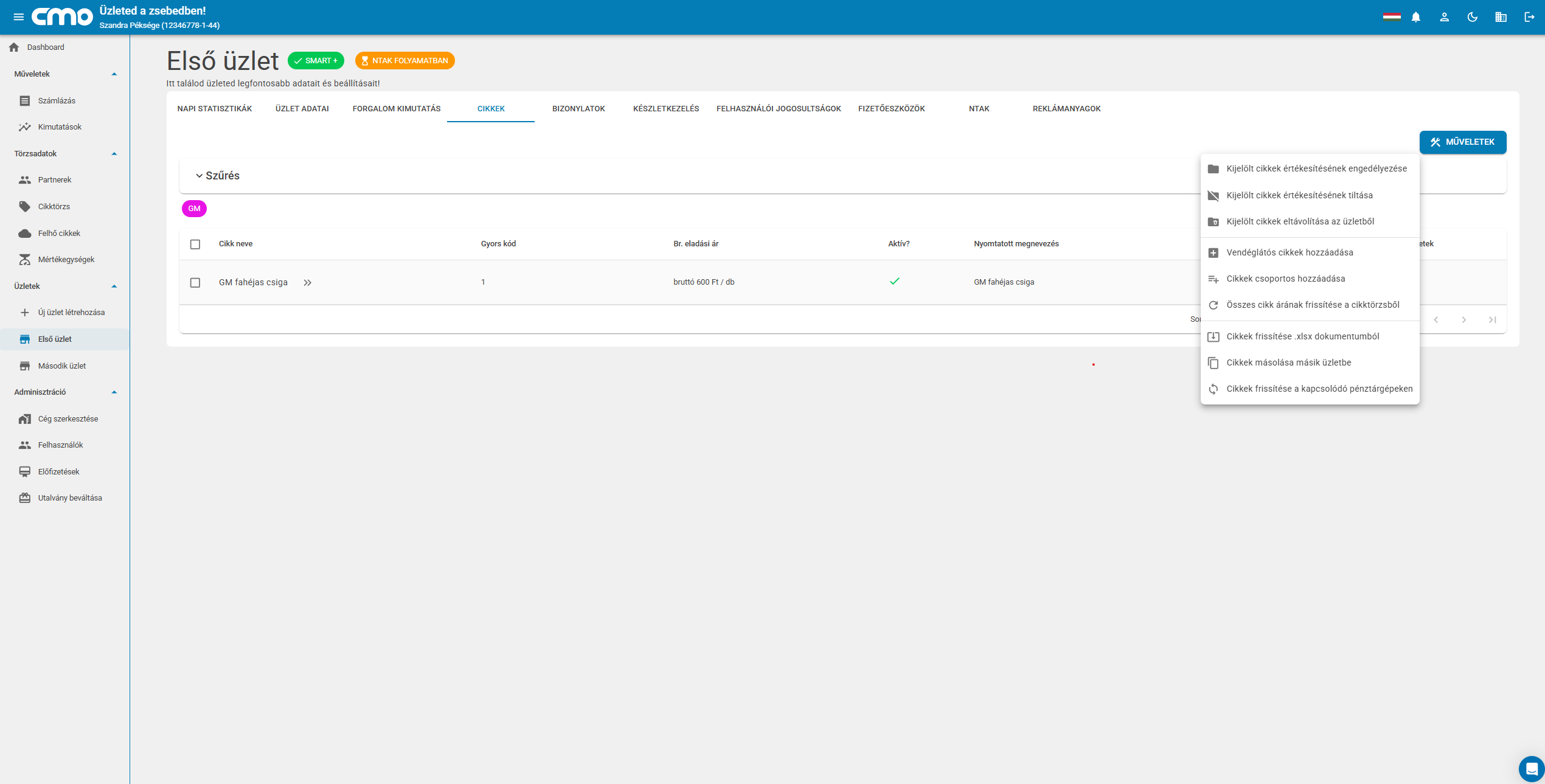Tick the select-all checkbox in table header
Viewport: 1545px width, 784px height.
pos(195,244)
